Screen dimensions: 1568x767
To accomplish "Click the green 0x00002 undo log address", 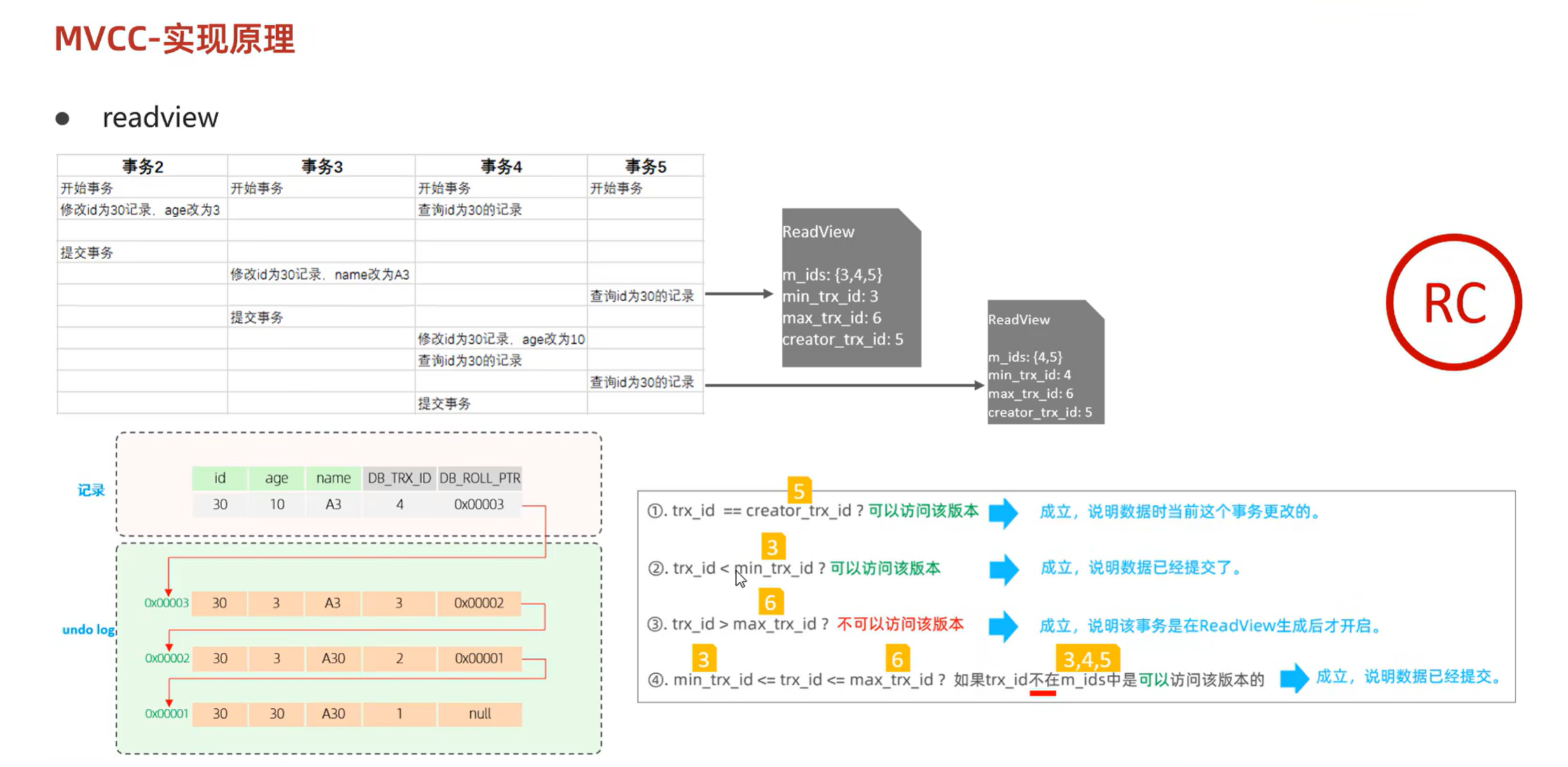I will click(x=167, y=658).
